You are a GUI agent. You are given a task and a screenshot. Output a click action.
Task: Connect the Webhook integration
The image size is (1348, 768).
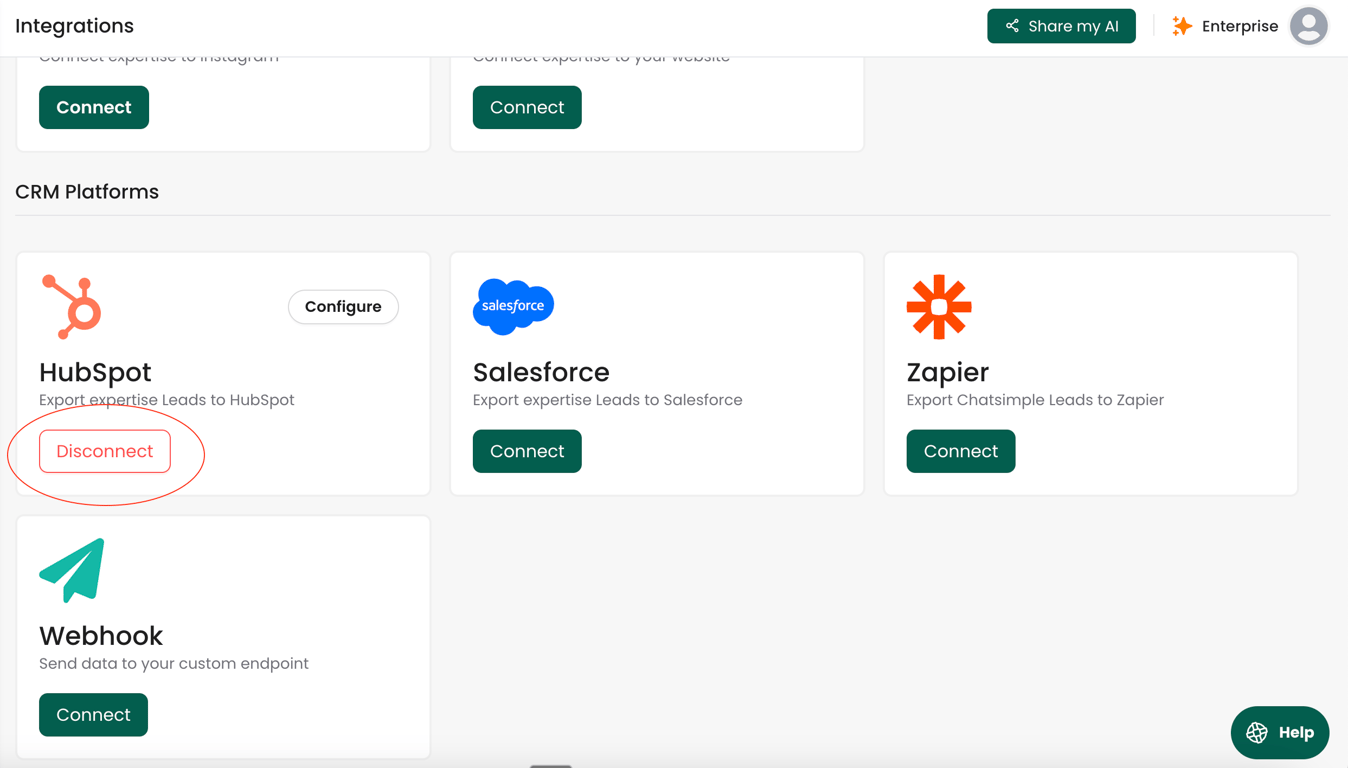93,715
